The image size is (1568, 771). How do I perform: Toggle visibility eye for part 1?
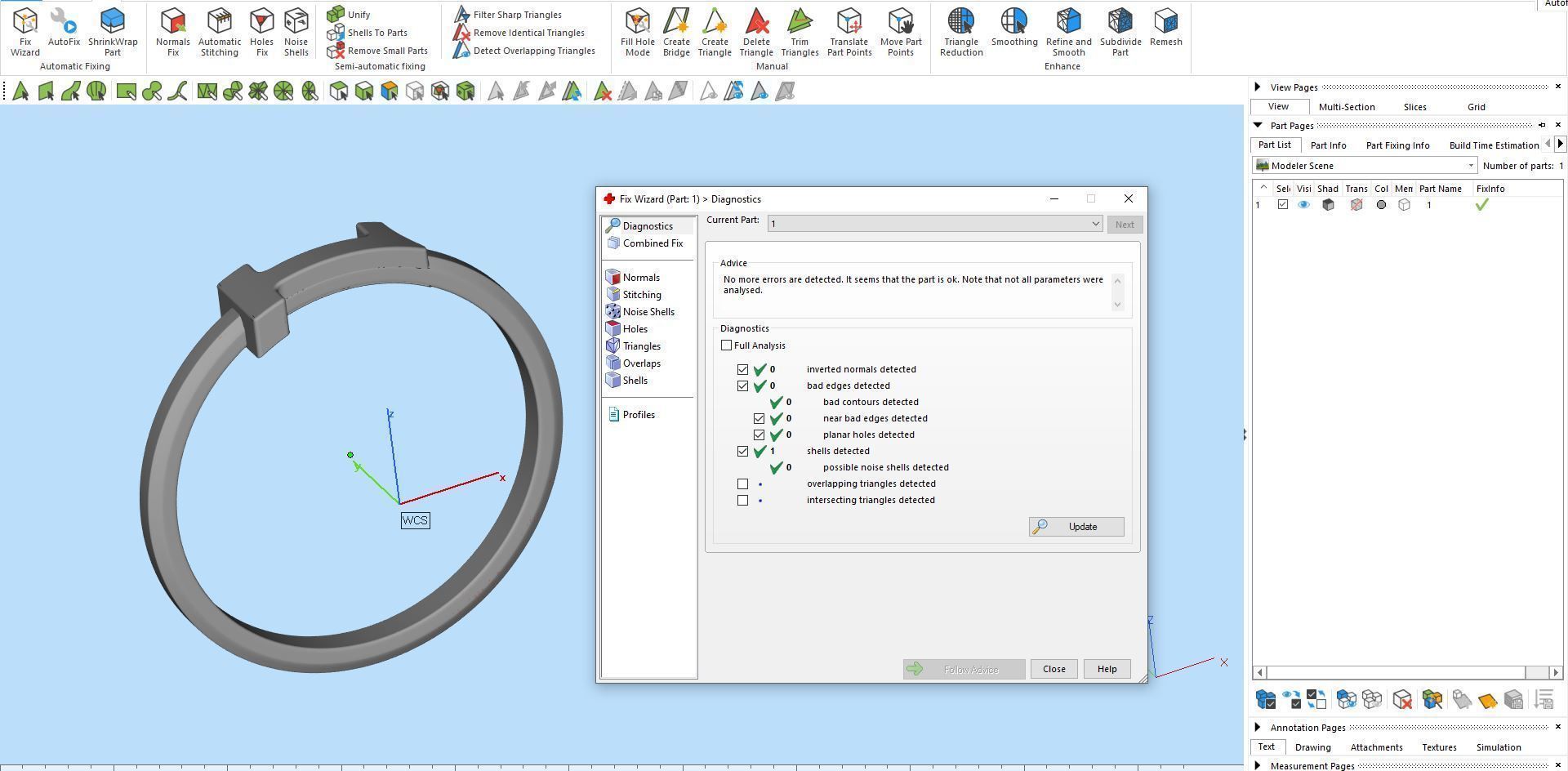point(1303,205)
